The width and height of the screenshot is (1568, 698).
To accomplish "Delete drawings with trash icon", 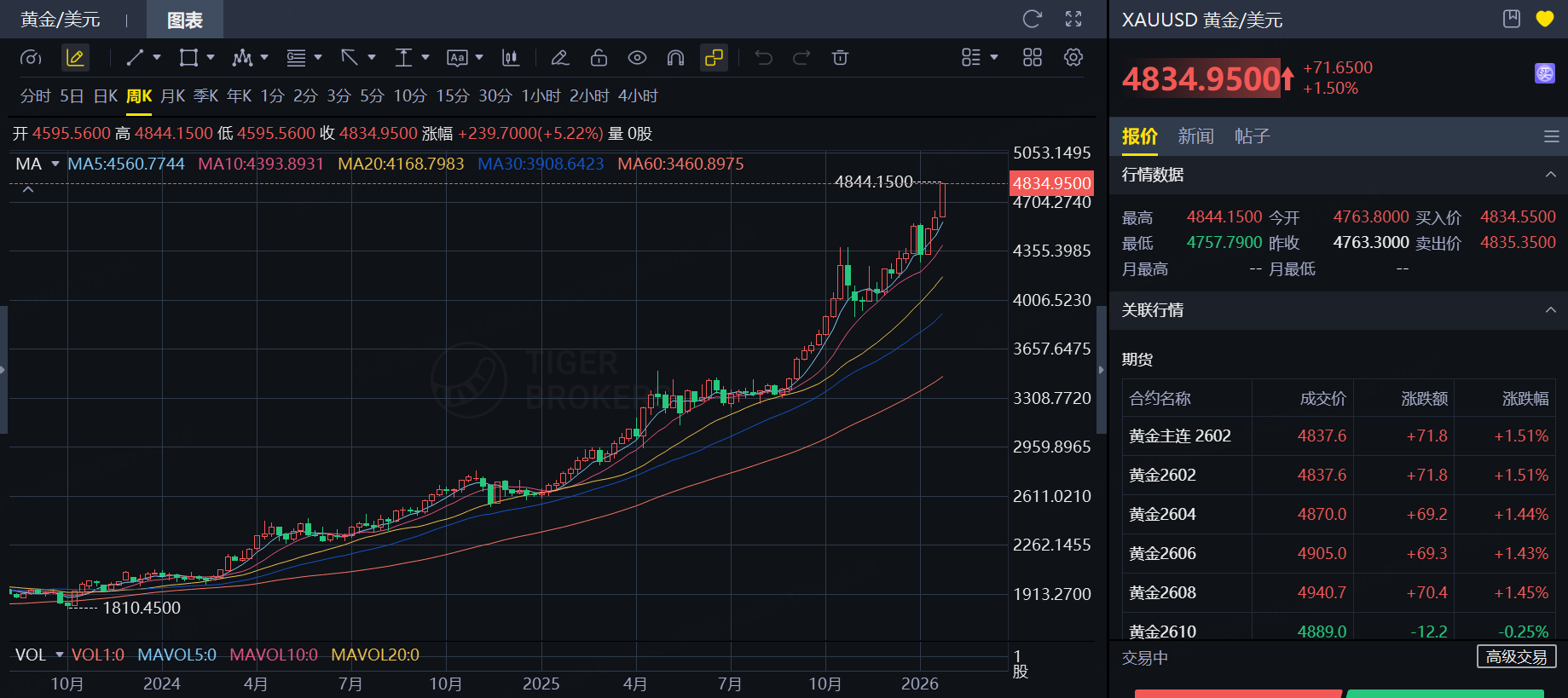I will tap(840, 58).
